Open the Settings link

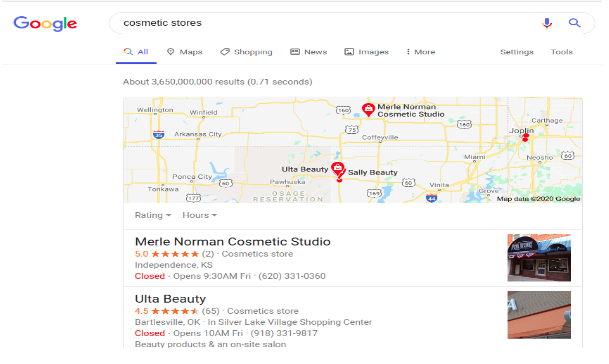point(517,52)
